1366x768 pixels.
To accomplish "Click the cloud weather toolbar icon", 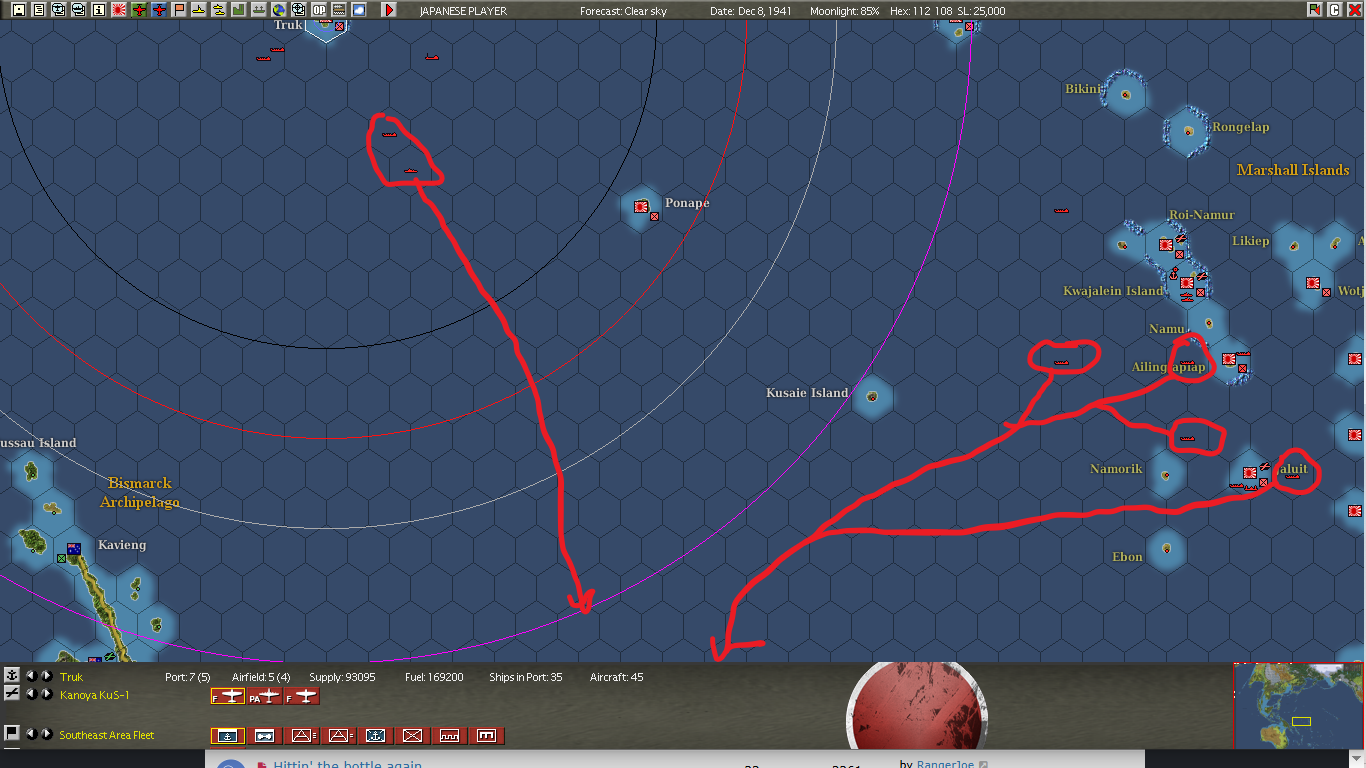I will [x=359, y=10].
